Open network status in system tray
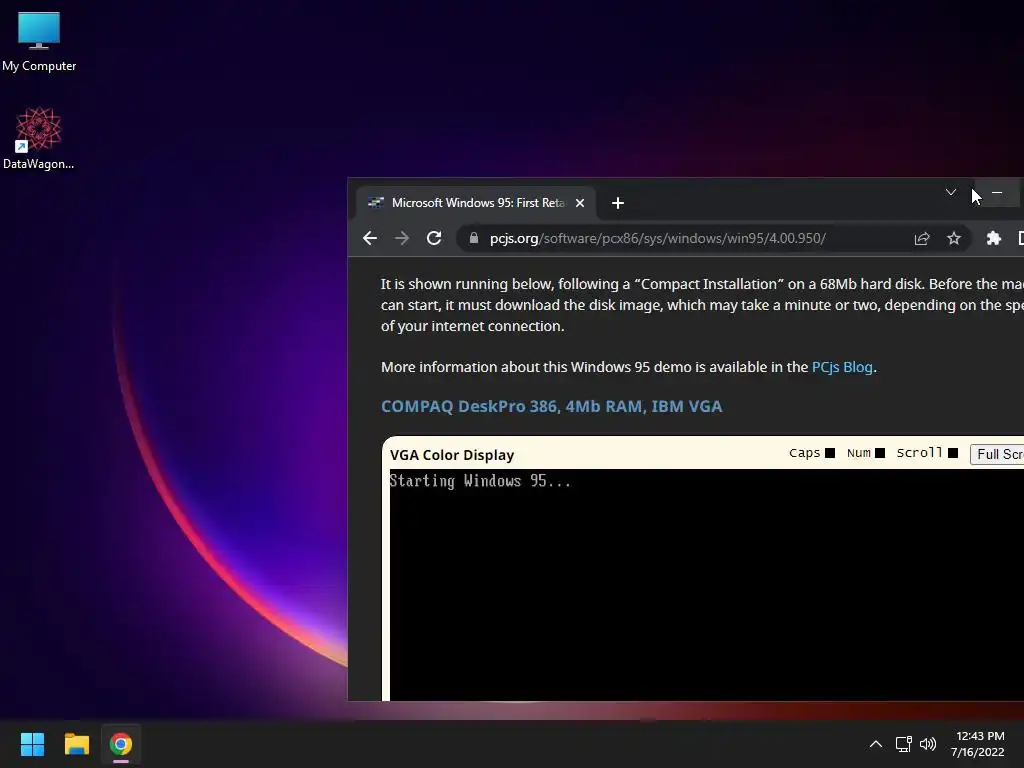This screenshot has width=1024, height=768. click(x=903, y=744)
